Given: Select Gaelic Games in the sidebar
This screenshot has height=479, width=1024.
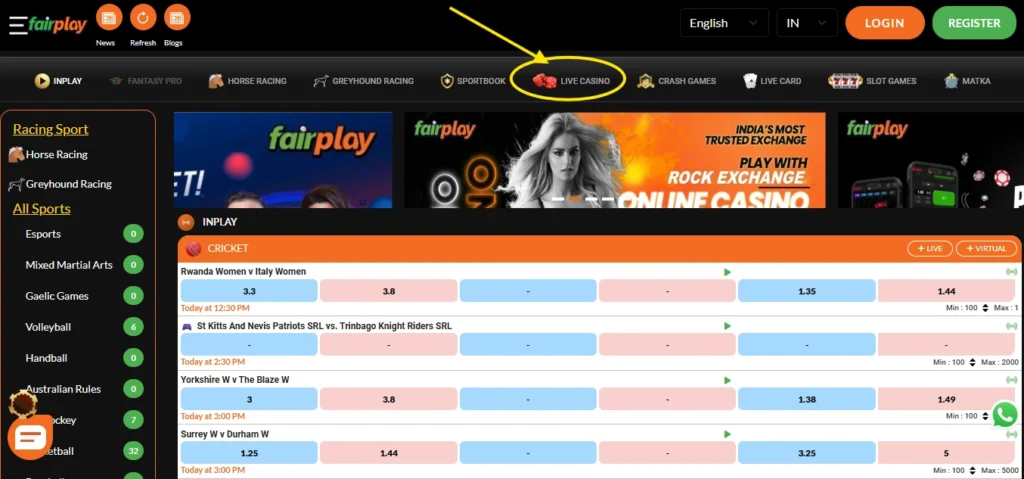Looking at the screenshot, I should click(57, 296).
